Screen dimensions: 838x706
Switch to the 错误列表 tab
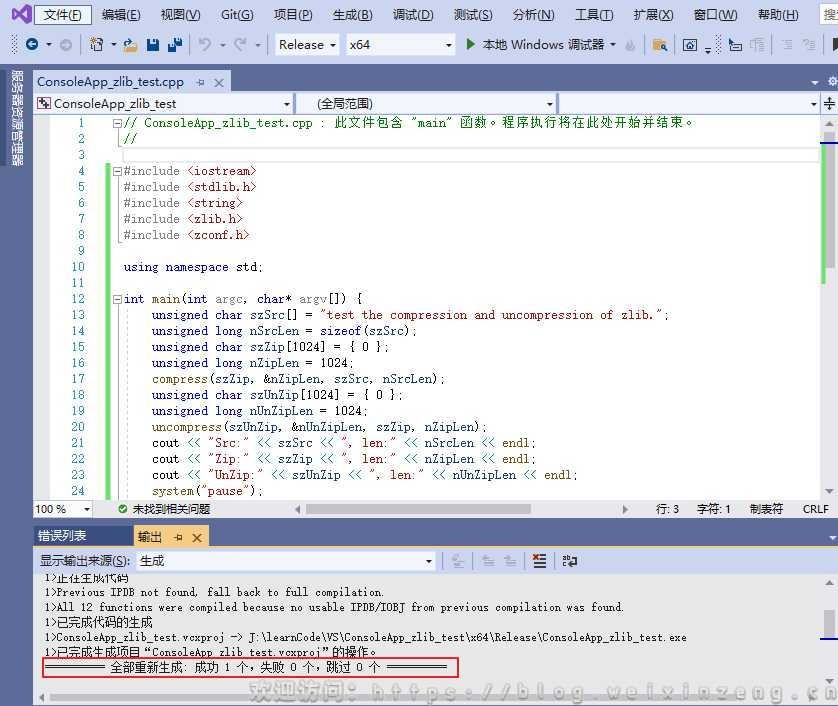(x=62, y=537)
